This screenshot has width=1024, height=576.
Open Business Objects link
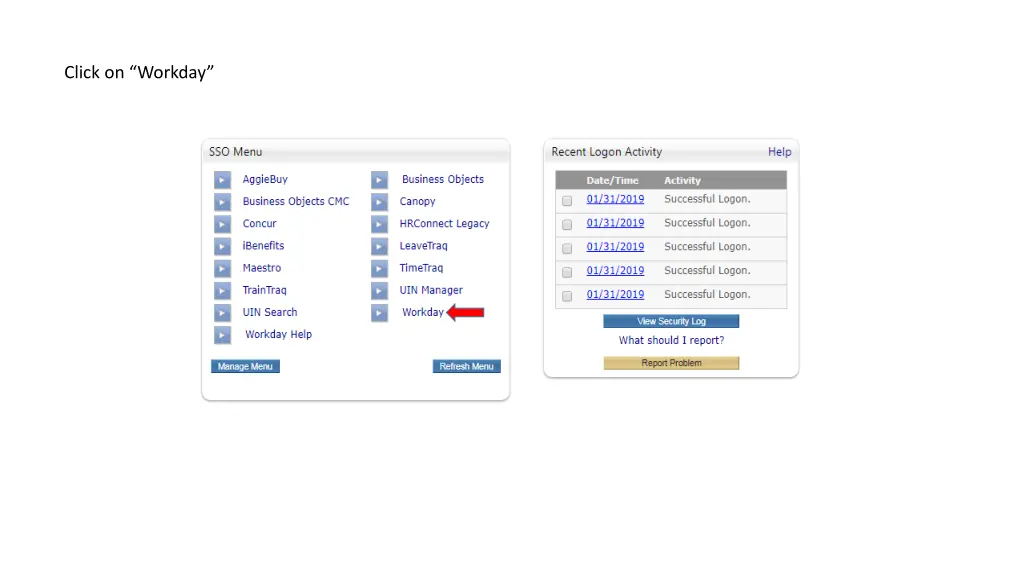pyautogui.click(x=443, y=179)
